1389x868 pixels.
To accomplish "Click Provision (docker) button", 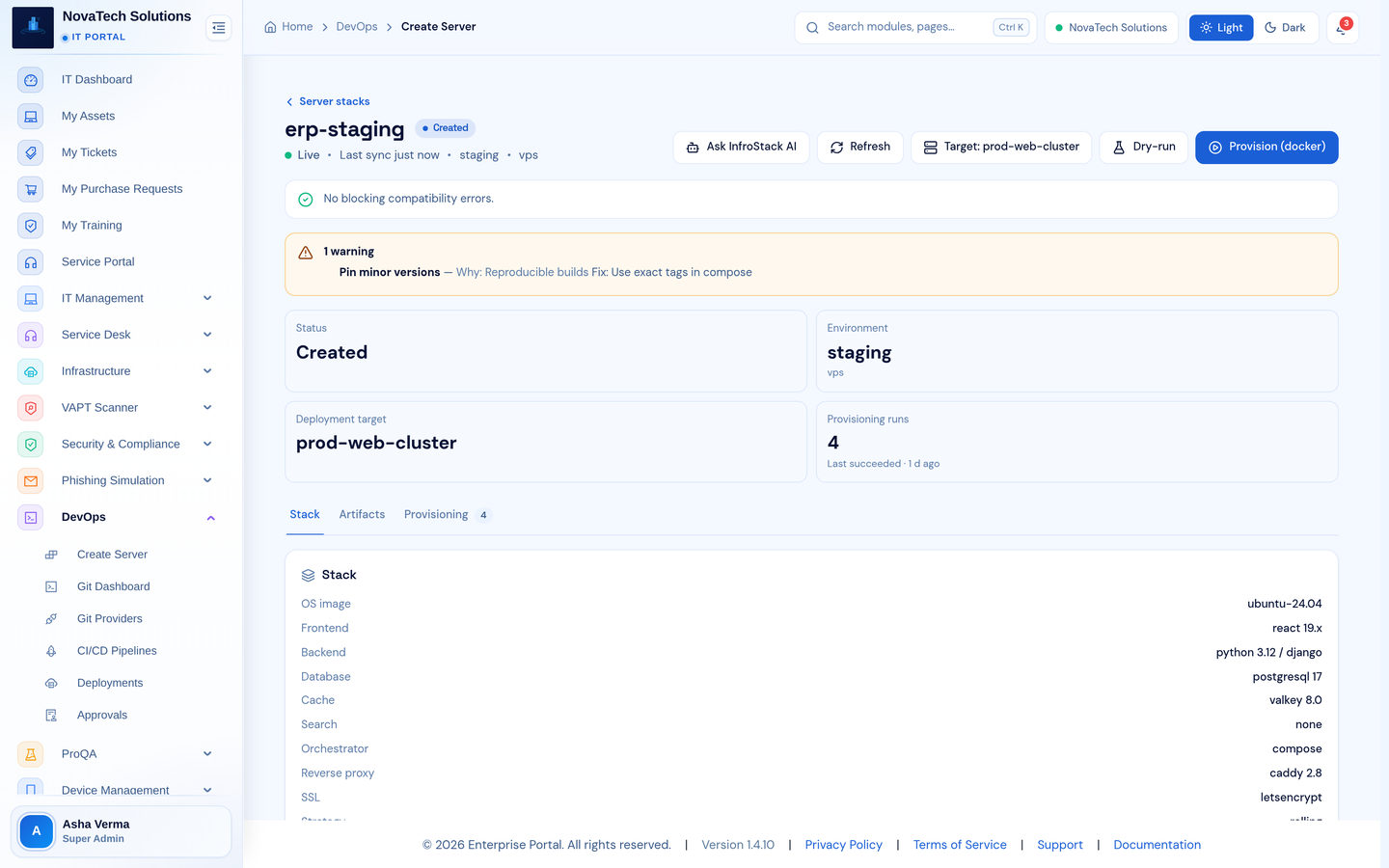I will coord(1266,148).
